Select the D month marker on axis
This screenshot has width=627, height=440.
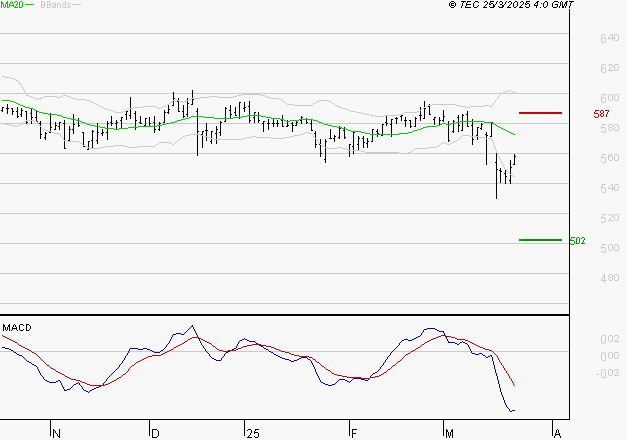pos(155,434)
